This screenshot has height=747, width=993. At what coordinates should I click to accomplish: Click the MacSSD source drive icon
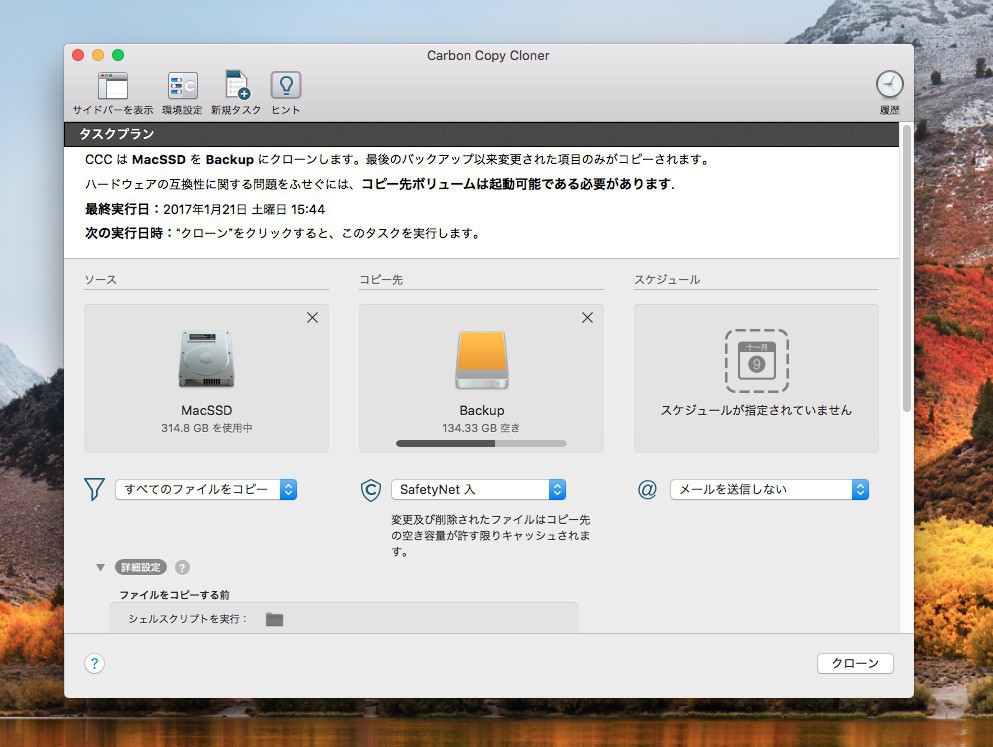[x=206, y=360]
